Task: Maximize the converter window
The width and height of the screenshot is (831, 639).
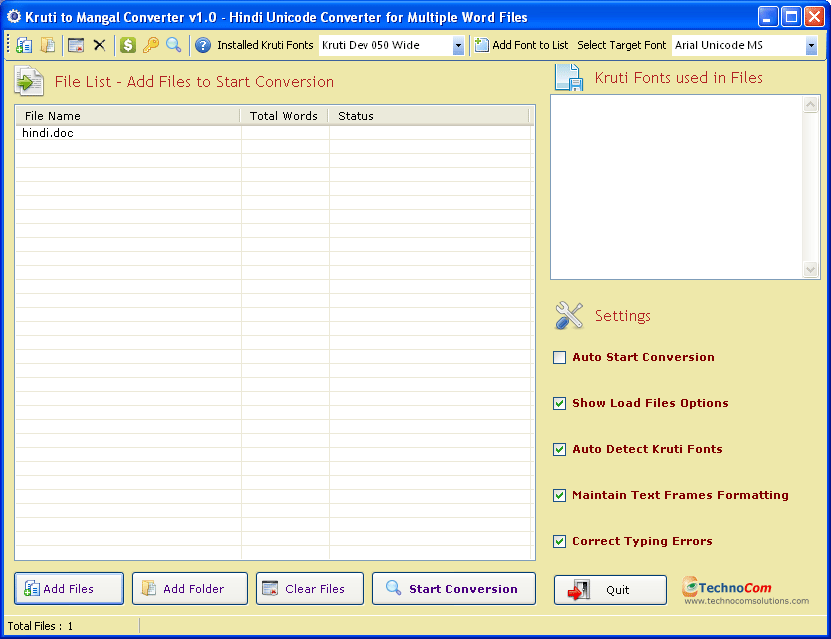Action: (x=791, y=17)
